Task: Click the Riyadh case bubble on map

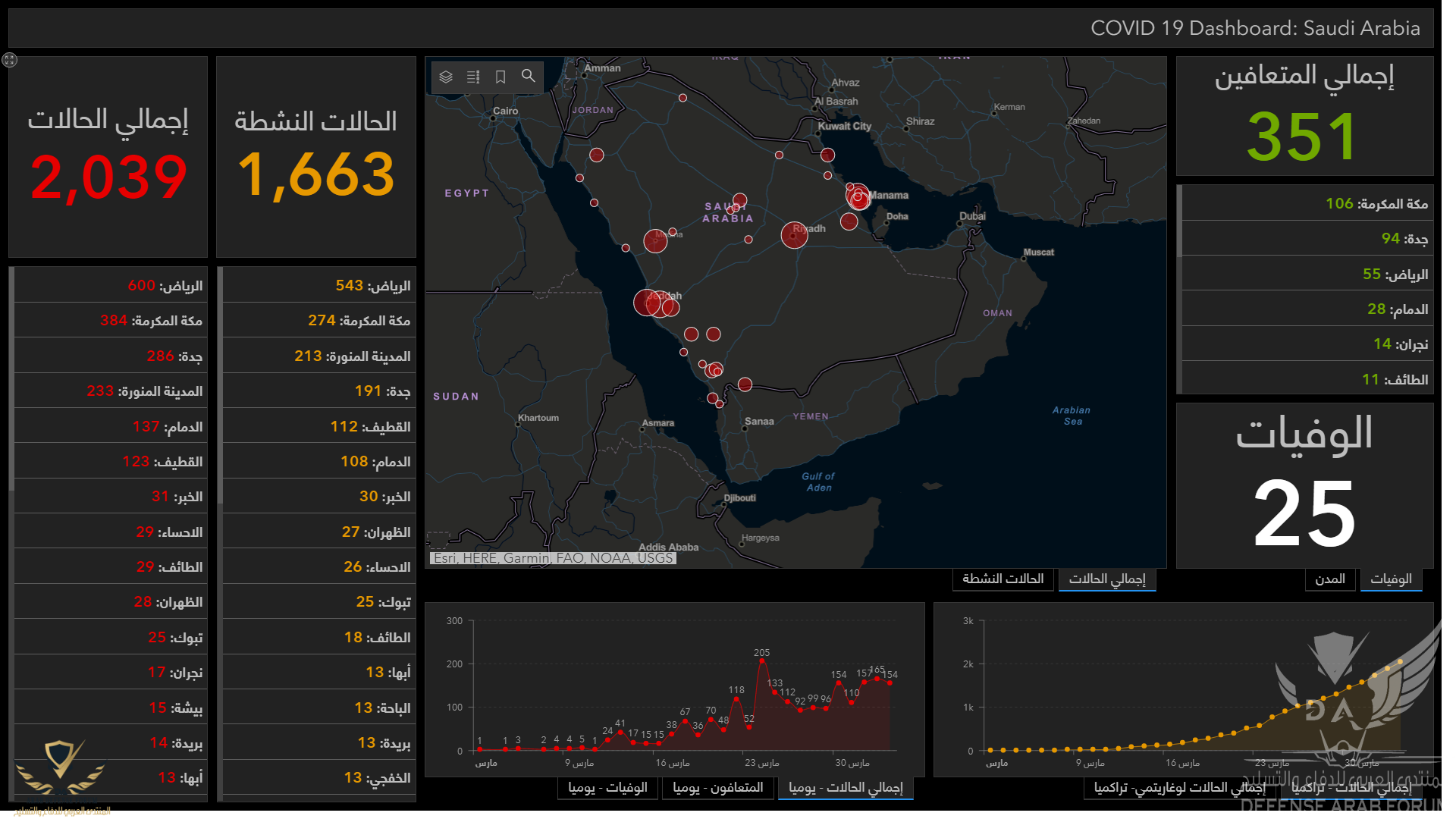Action: (794, 235)
